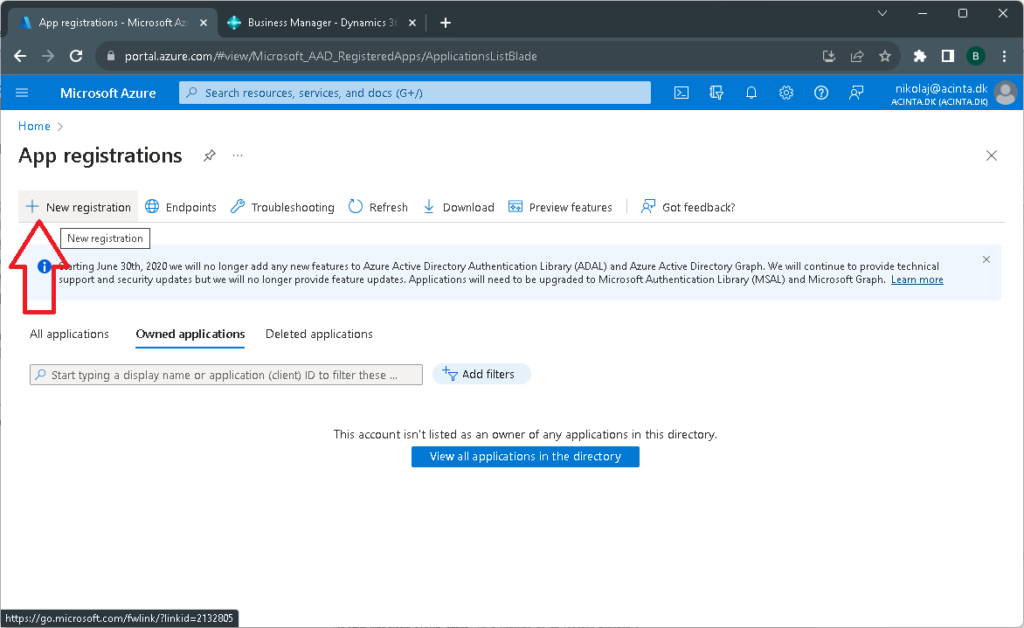Send feedback using the smiley icon

click(x=856, y=92)
